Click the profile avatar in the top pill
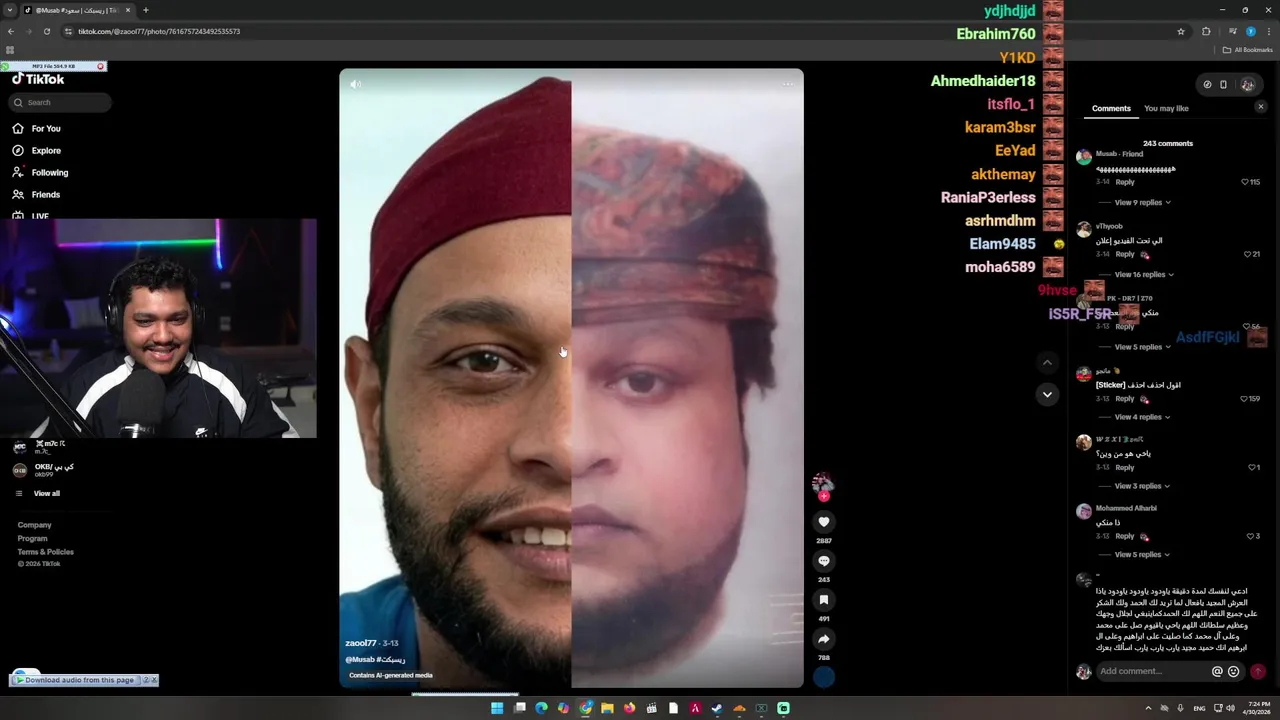Viewport: 1280px width, 720px height. tap(1247, 85)
